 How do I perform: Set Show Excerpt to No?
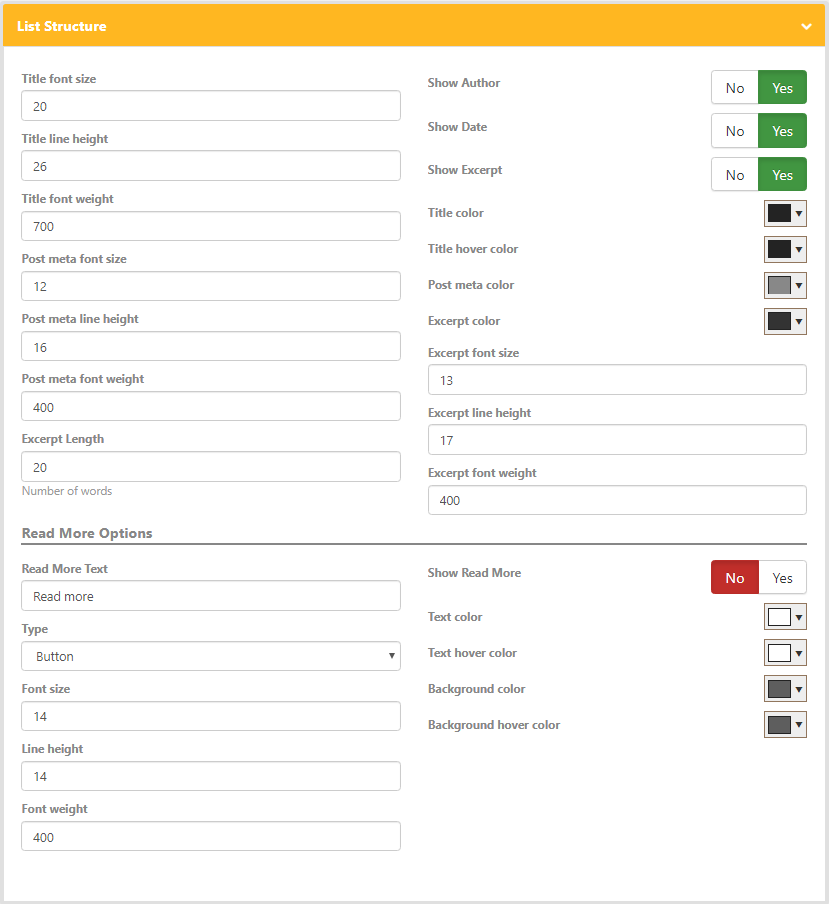click(x=734, y=175)
